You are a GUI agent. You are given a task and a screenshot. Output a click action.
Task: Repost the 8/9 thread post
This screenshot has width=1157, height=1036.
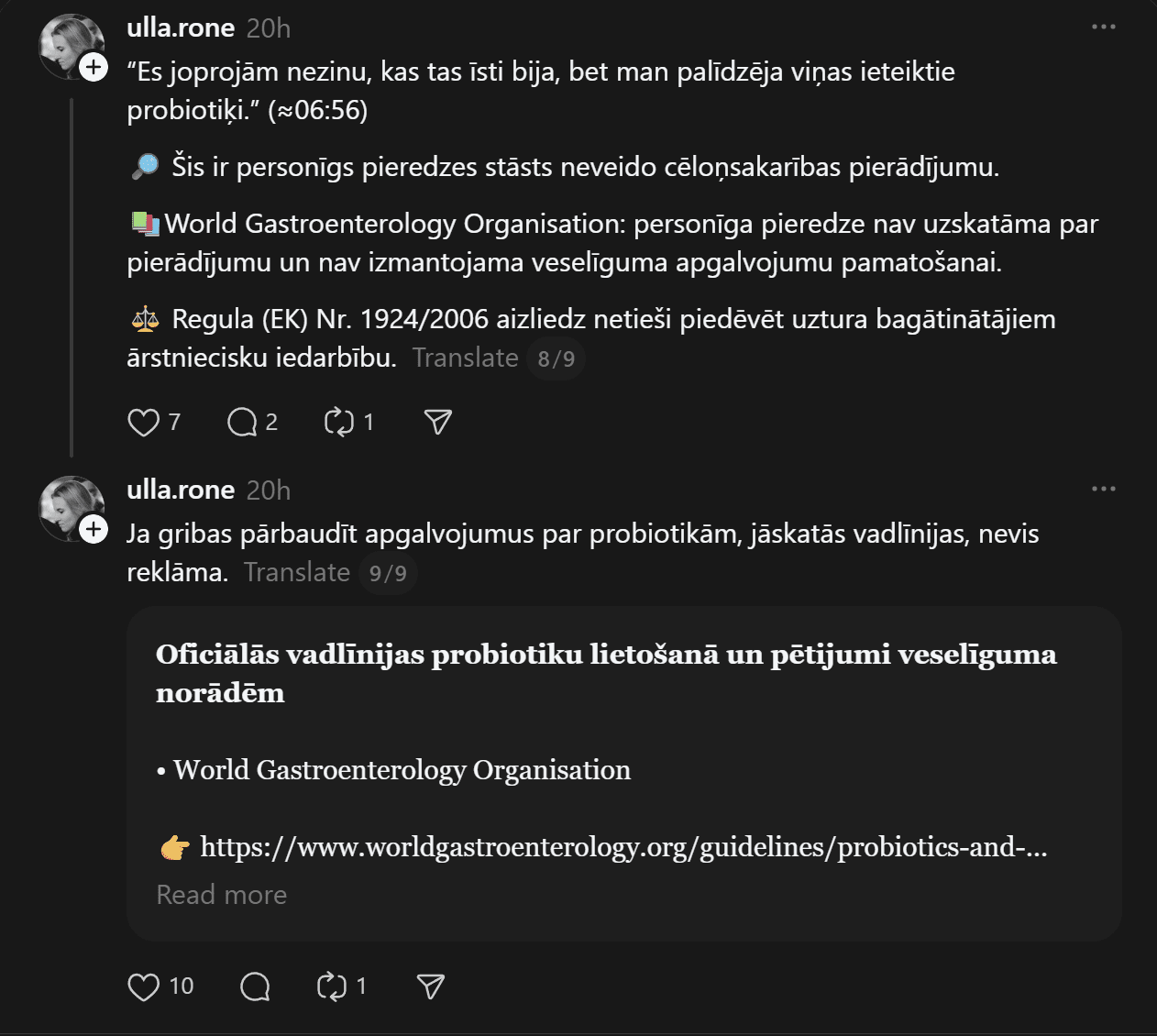339,423
